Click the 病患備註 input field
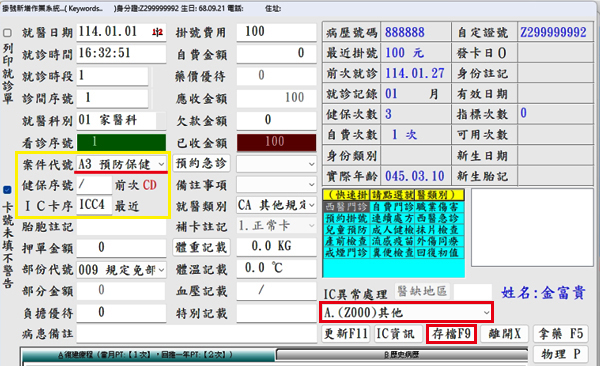The width and height of the screenshot is (600, 366). 196,334
